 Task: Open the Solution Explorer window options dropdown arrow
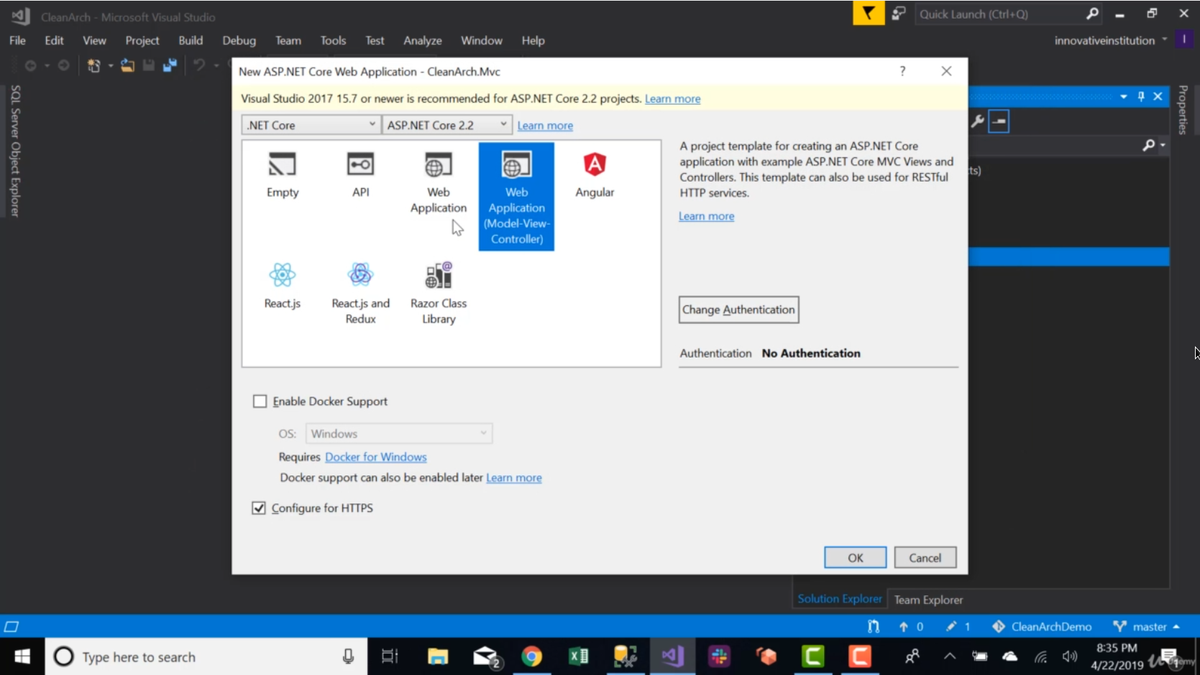pos(1123,96)
